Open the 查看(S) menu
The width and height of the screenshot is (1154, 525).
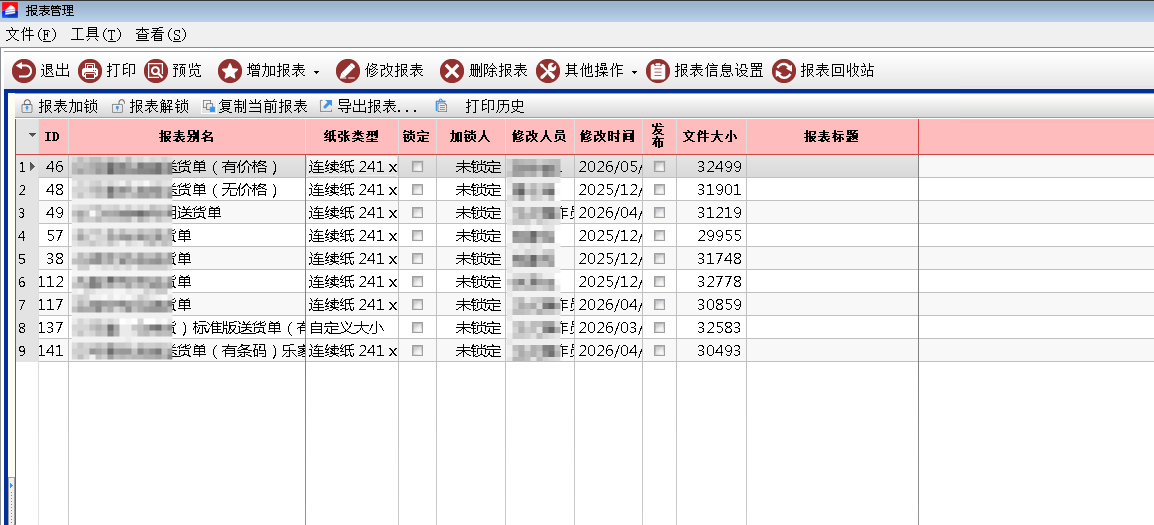click(160, 35)
